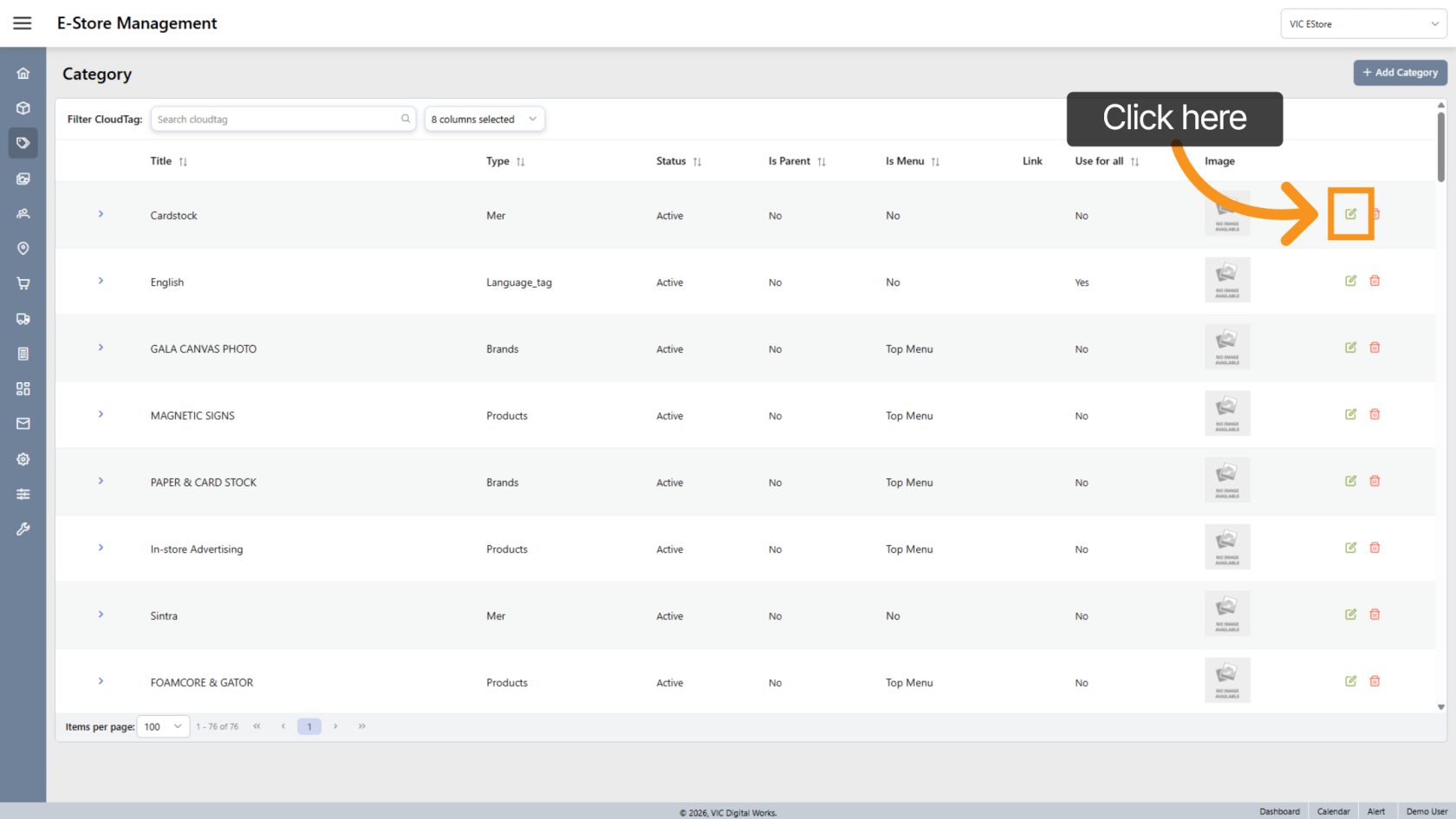Click the wrench tools sidebar icon

(23, 529)
